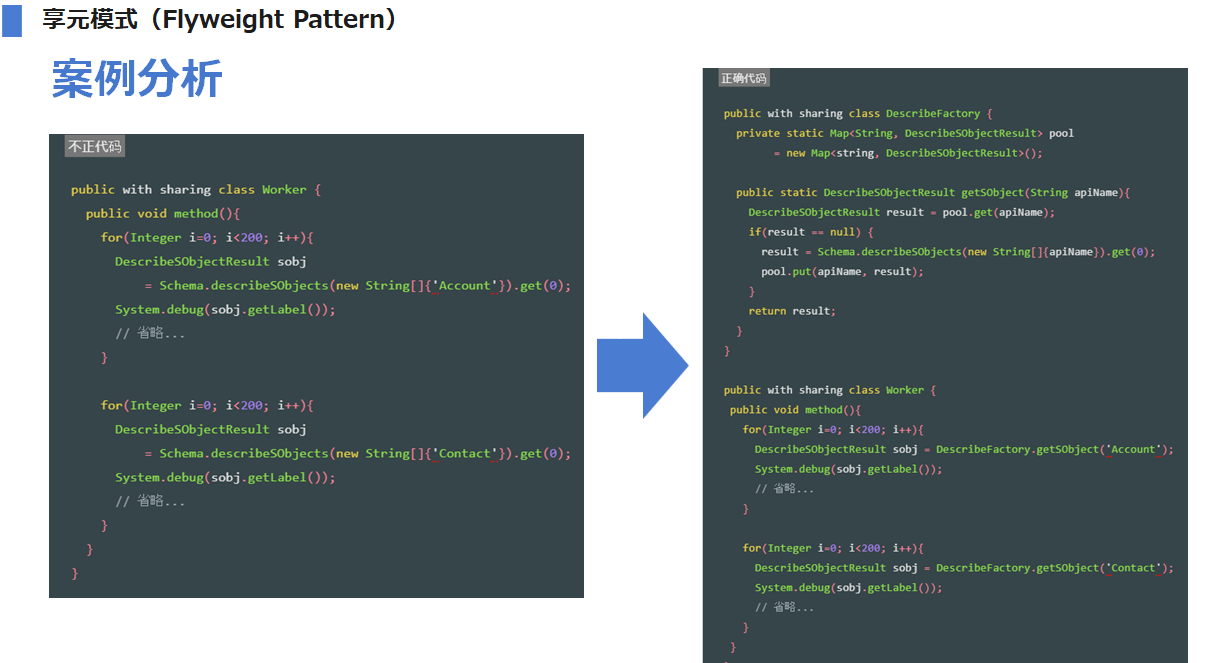Click the 'return result;' line
1214x663 pixels.
792,311
